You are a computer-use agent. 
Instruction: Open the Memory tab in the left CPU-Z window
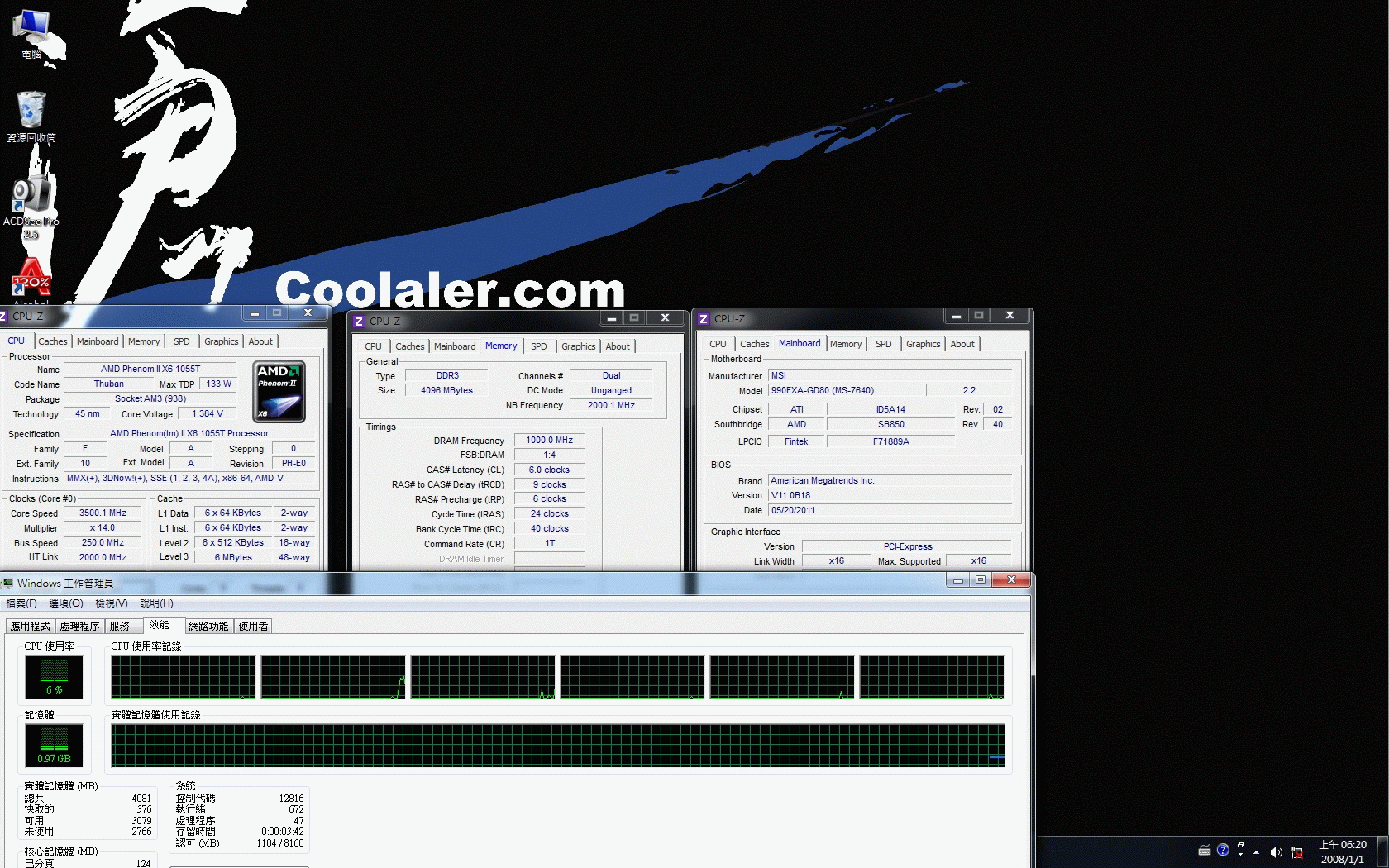(144, 341)
